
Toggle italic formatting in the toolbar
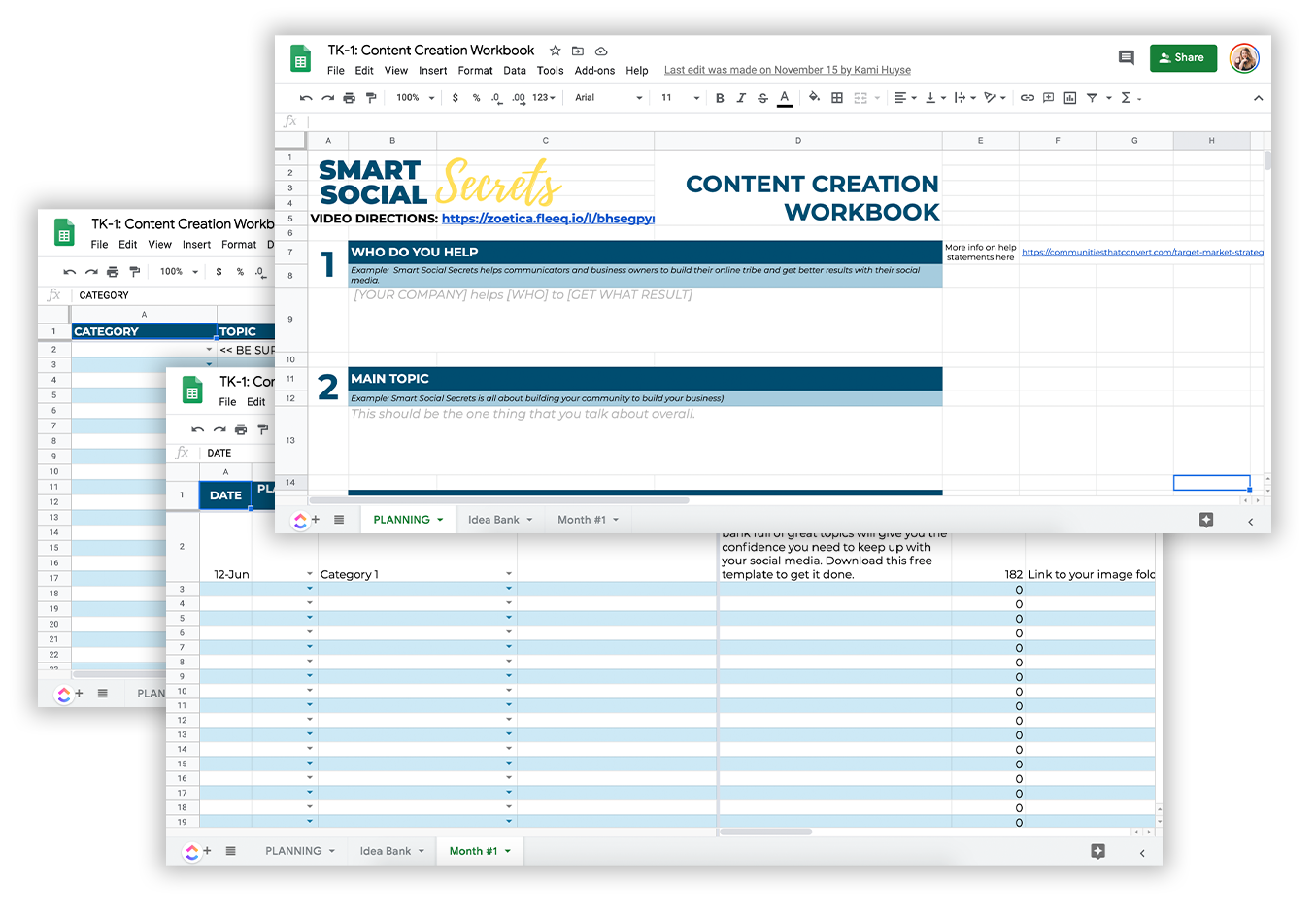tap(741, 98)
